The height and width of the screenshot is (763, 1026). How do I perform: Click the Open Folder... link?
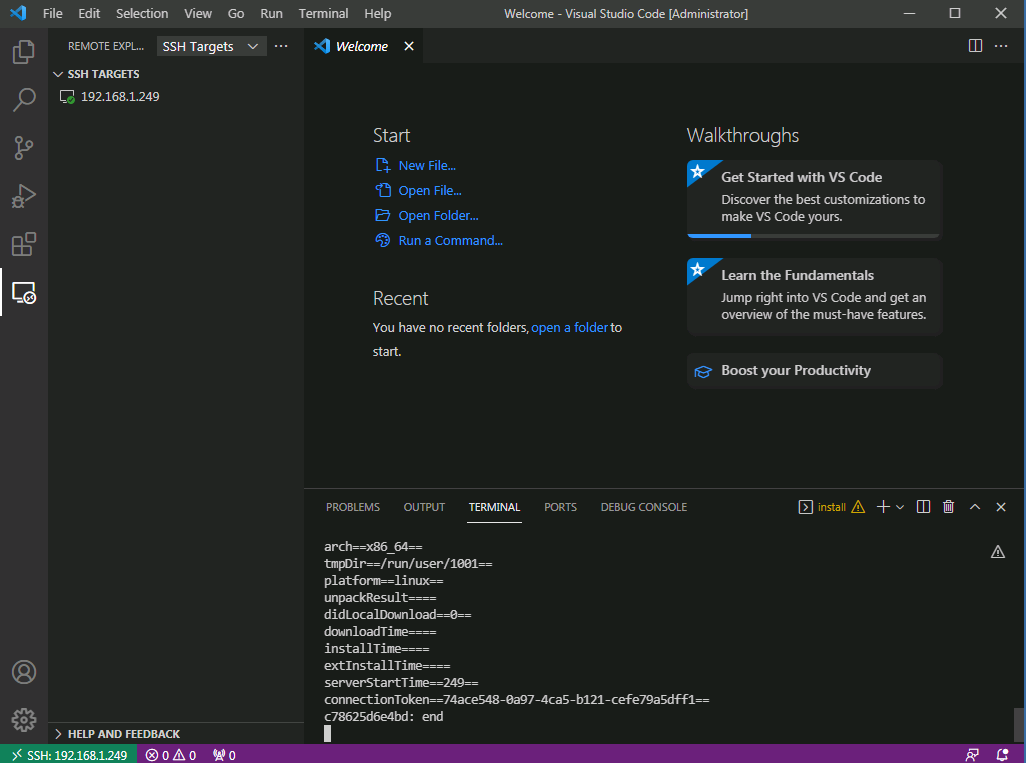438,215
